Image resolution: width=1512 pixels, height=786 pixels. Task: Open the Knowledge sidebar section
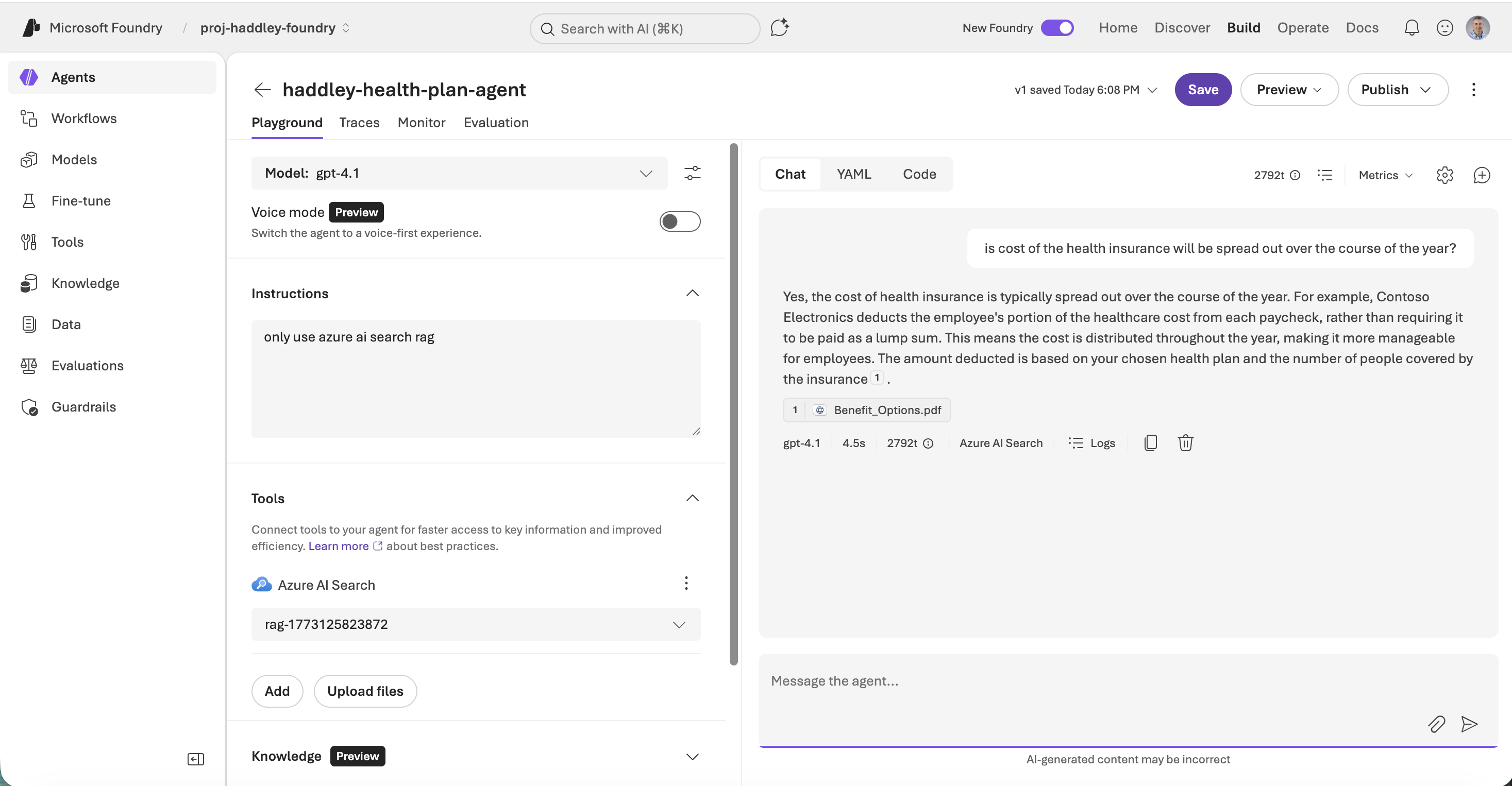click(x=85, y=283)
